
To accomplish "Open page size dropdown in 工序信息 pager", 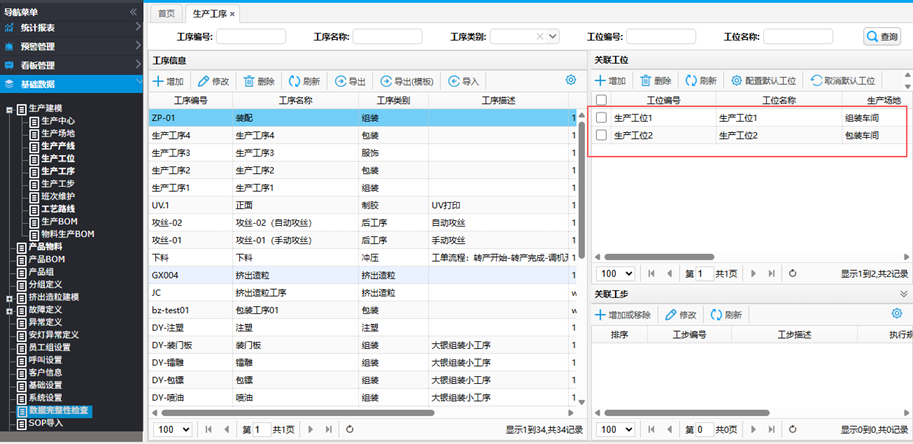I will 172,429.
